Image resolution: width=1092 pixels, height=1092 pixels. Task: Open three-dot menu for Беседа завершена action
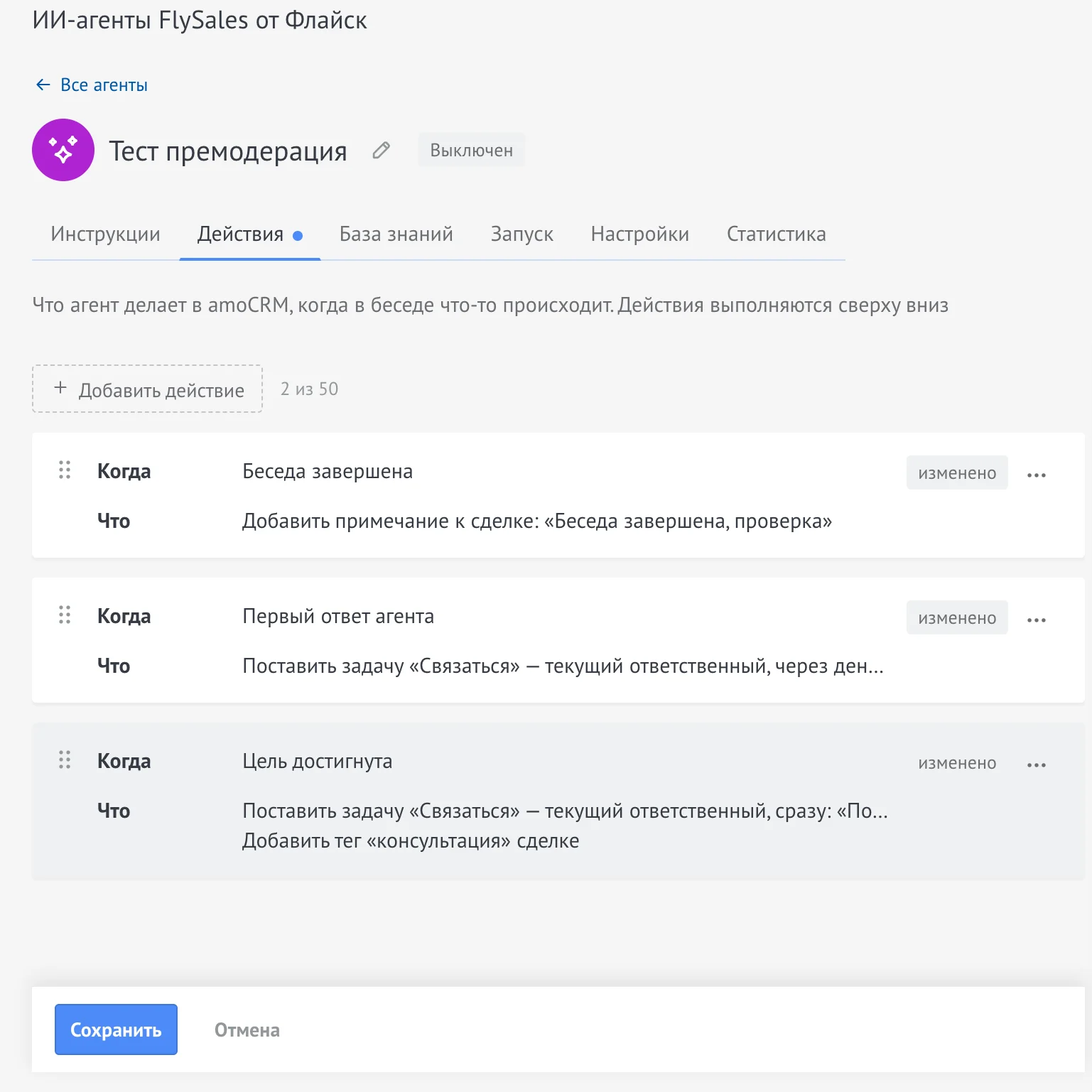[x=1037, y=475]
